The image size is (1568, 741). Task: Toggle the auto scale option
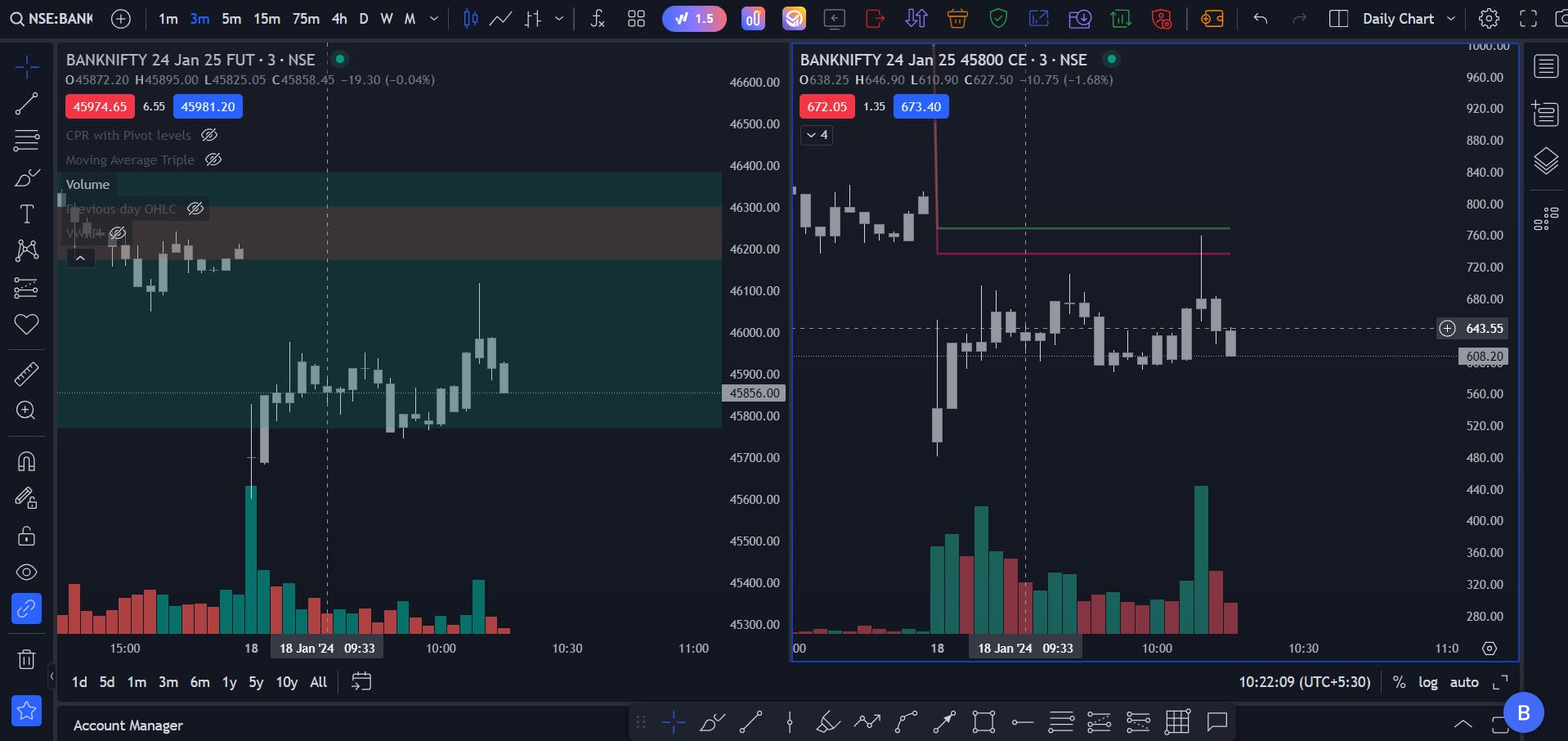1463,682
